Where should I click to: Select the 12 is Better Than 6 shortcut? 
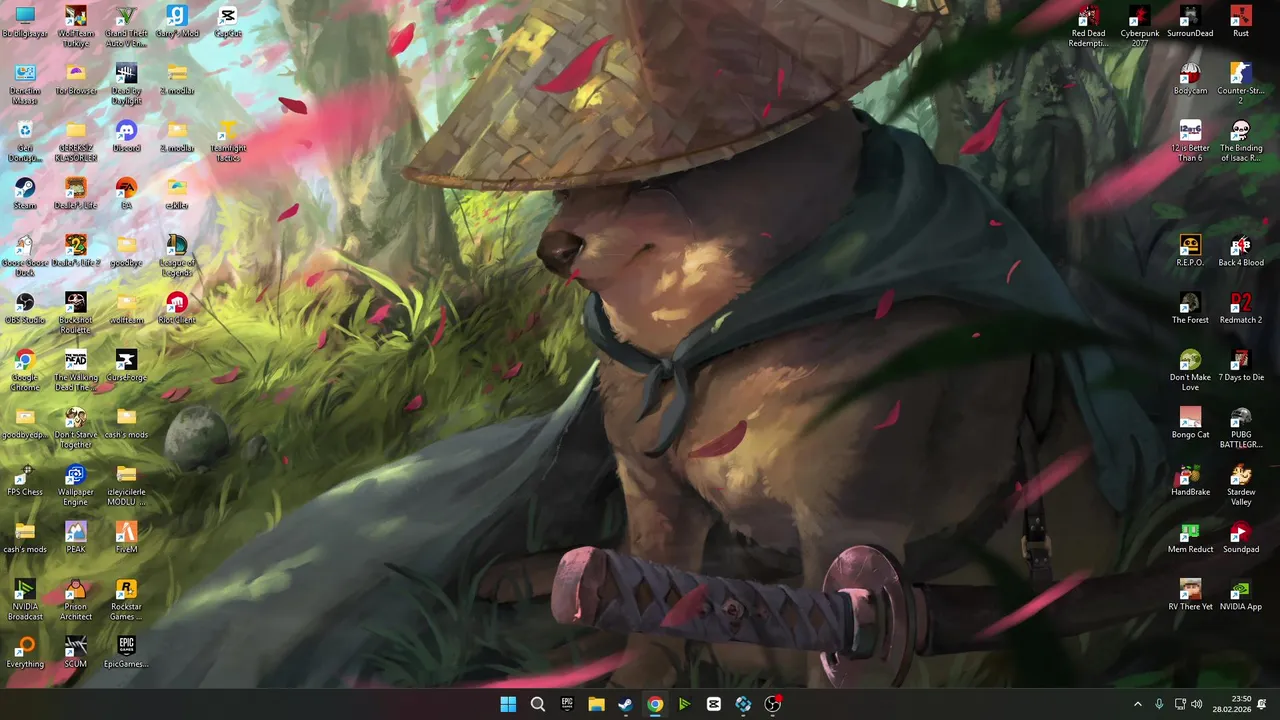(1190, 142)
